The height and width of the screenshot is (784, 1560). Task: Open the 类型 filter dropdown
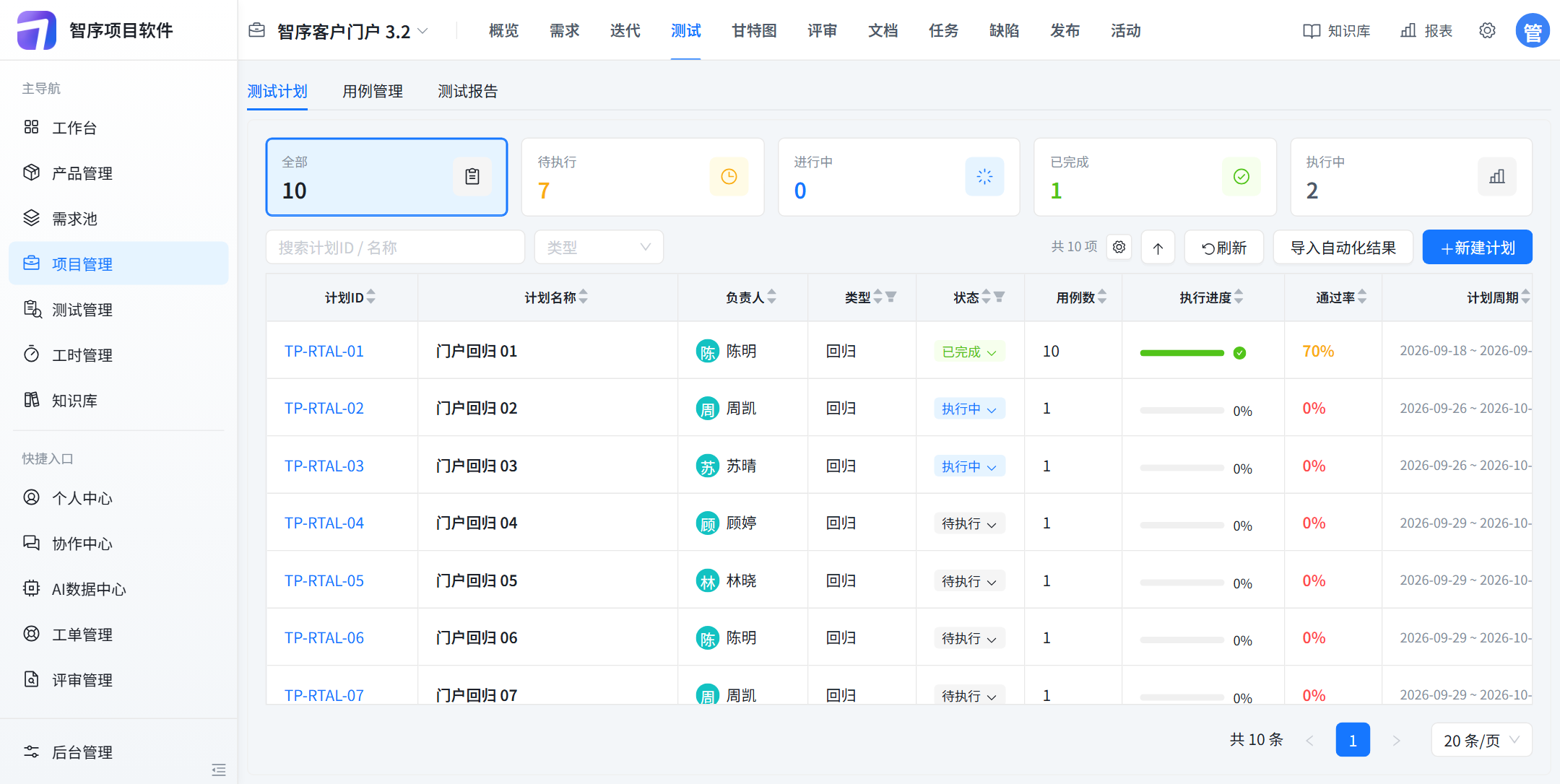[x=599, y=248]
